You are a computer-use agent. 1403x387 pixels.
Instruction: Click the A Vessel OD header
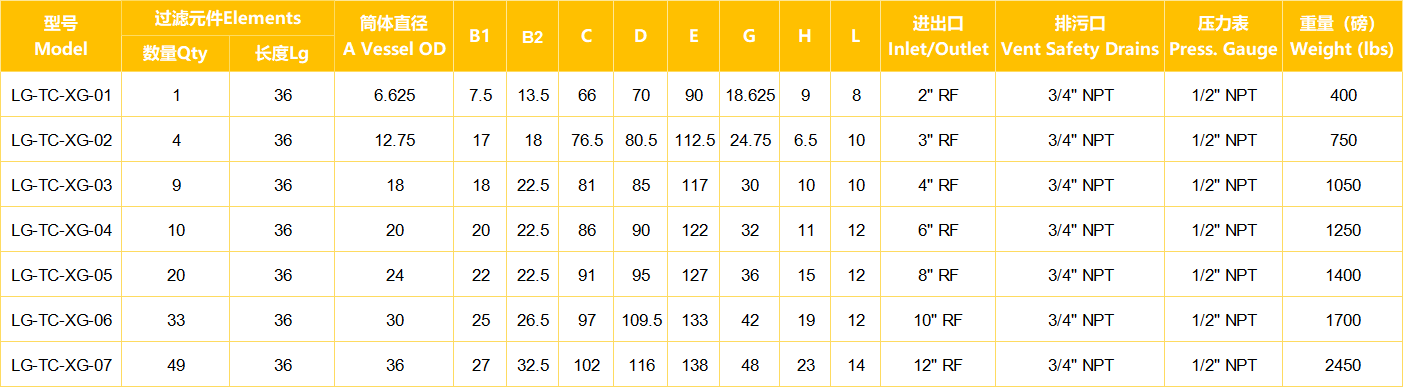395,36
